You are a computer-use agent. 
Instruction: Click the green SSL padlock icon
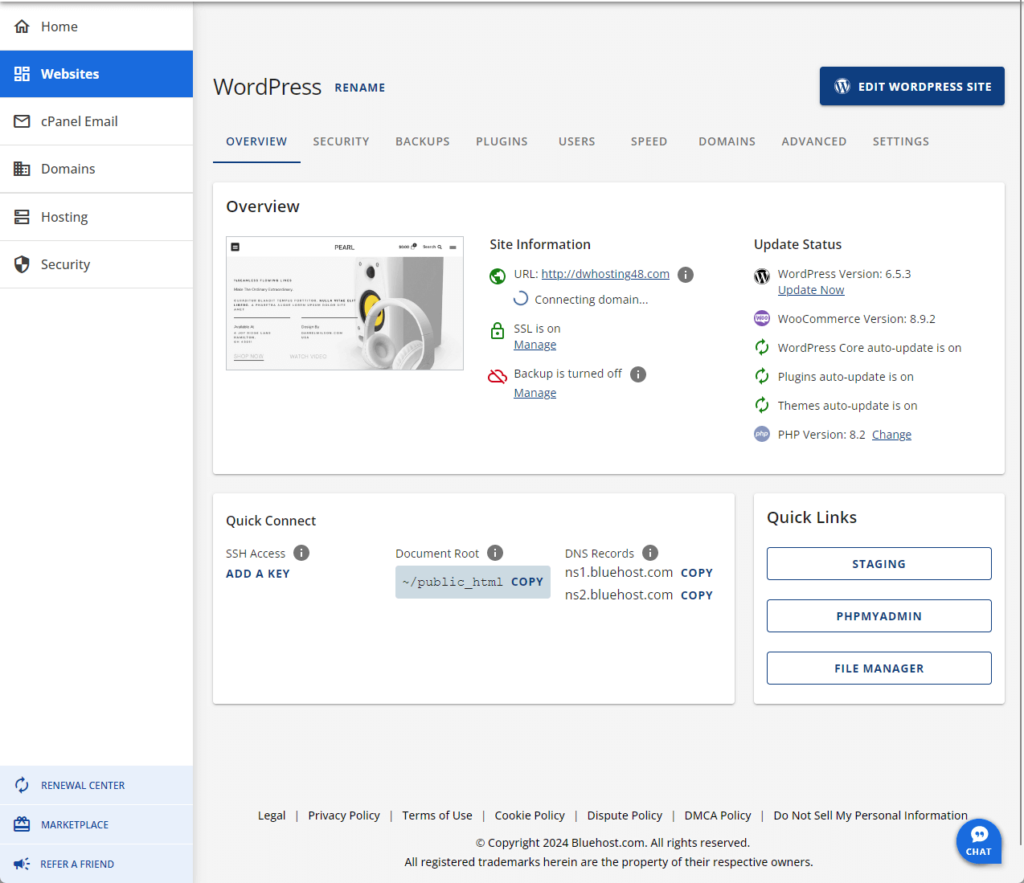[497, 330]
